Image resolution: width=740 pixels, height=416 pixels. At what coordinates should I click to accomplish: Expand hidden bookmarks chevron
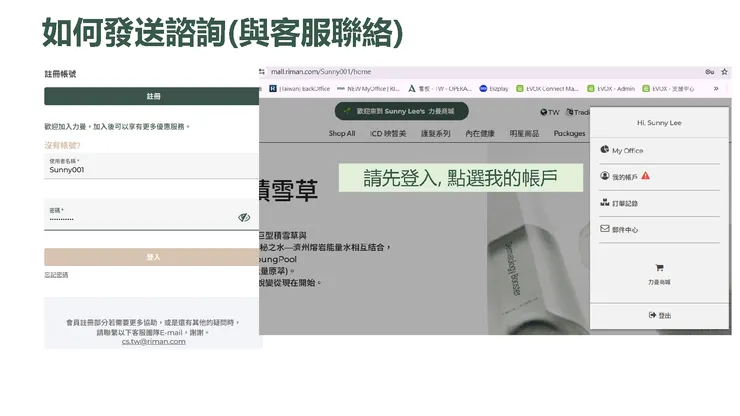coord(716,88)
